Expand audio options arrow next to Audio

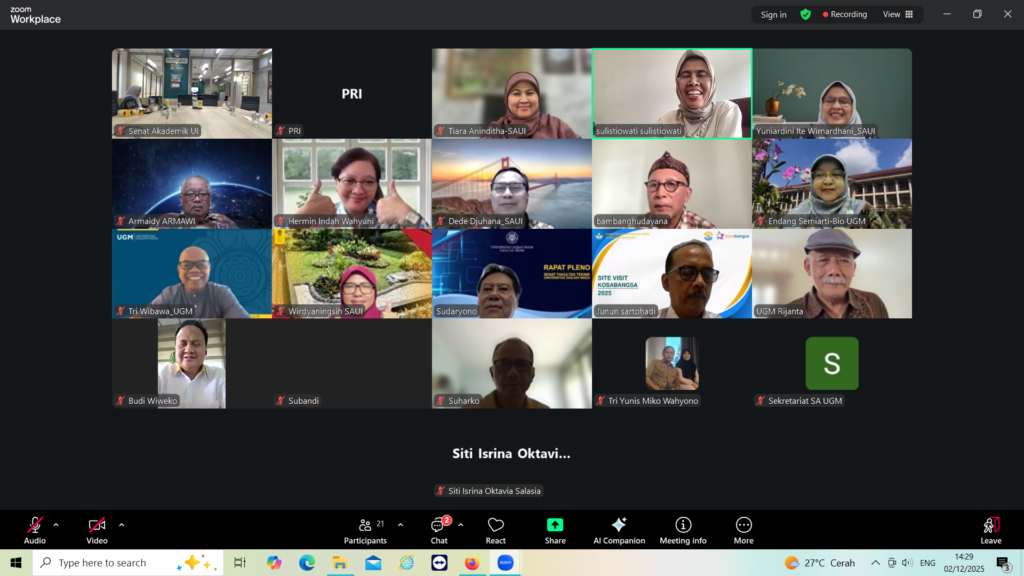(56, 524)
